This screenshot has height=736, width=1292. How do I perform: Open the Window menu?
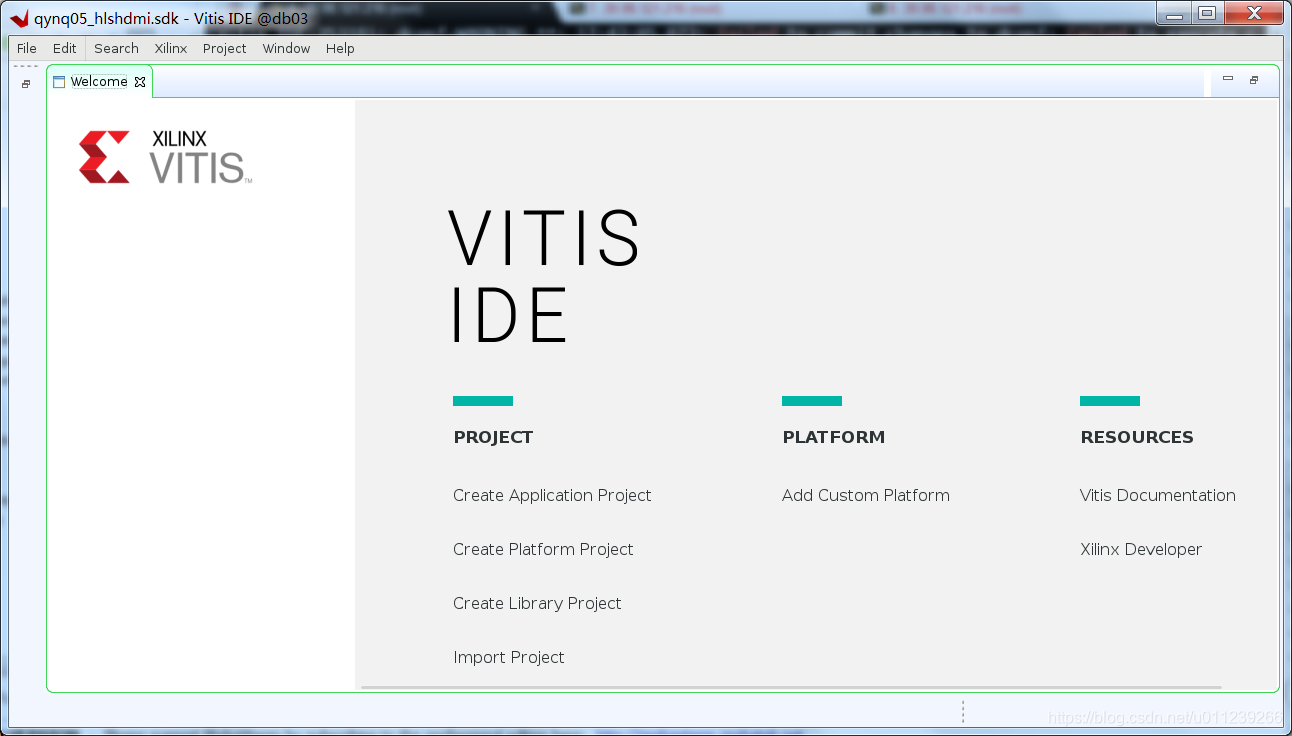tap(286, 48)
